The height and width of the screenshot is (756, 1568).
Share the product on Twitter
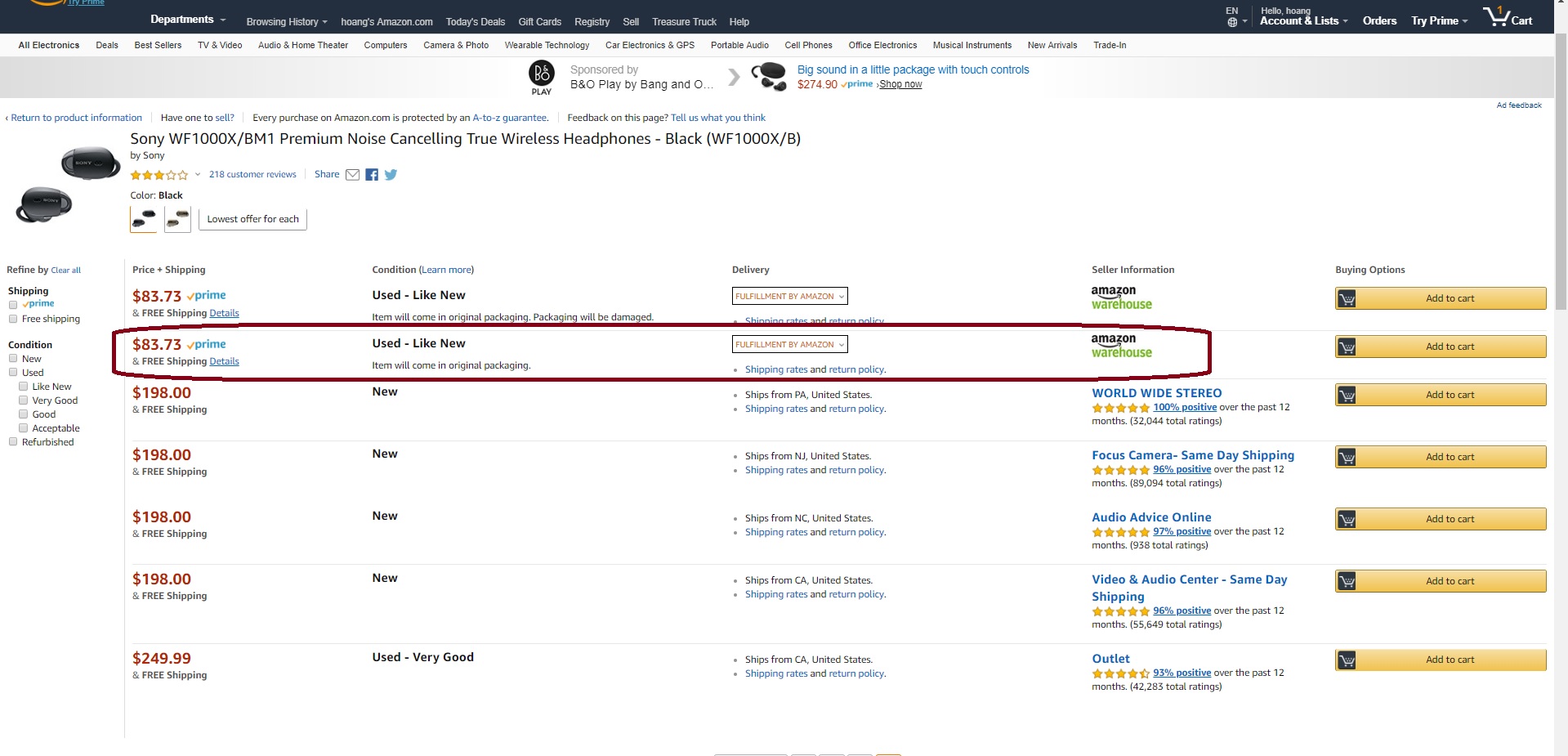[391, 175]
